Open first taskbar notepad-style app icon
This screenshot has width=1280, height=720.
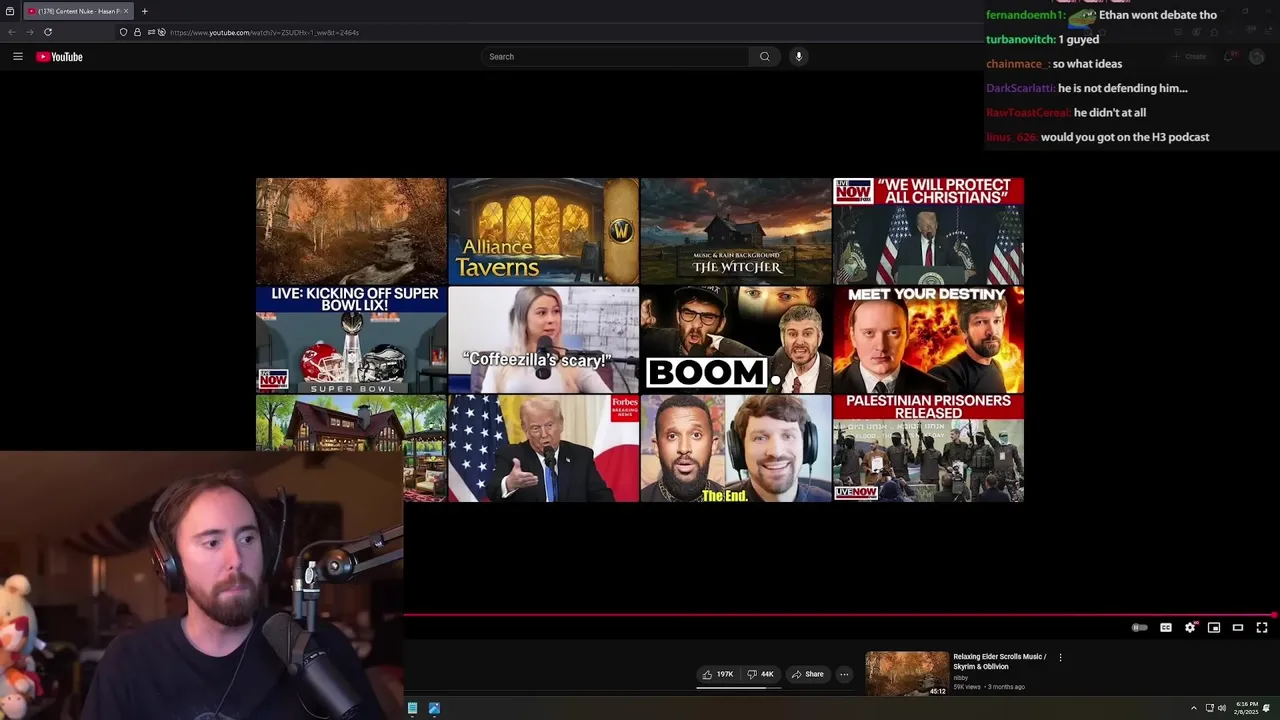(412, 708)
